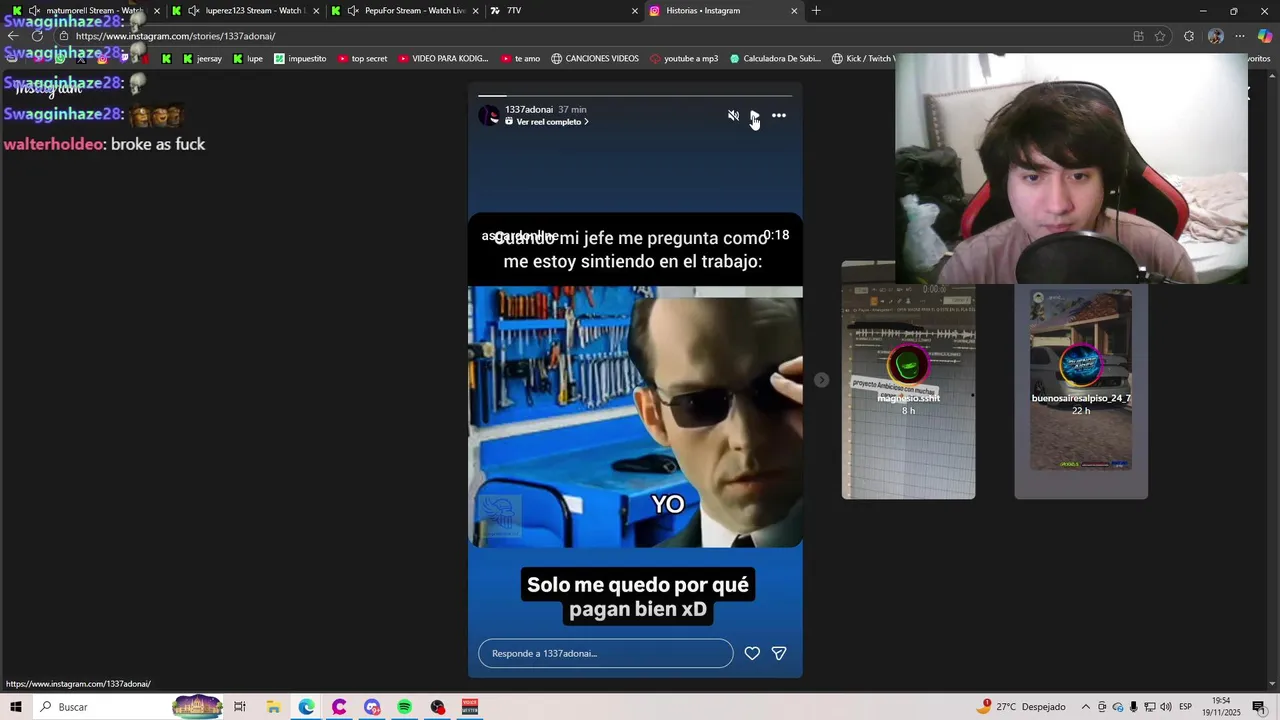This screenshot has height=720, width=1280.
Task: Like the story with the heart icon
Action: pos(752,653)
